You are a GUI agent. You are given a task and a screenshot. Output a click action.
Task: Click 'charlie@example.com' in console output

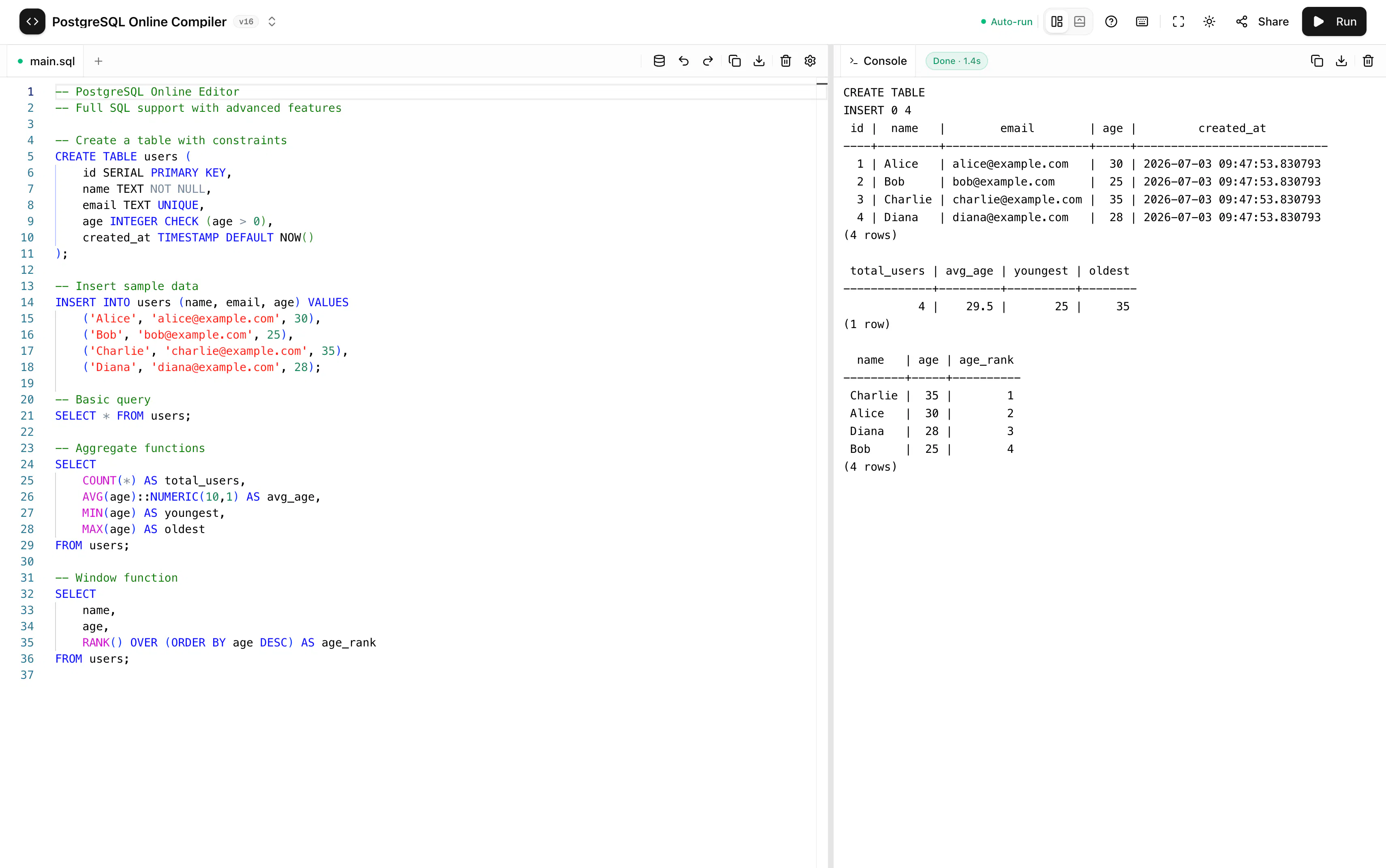point(1017,199)
